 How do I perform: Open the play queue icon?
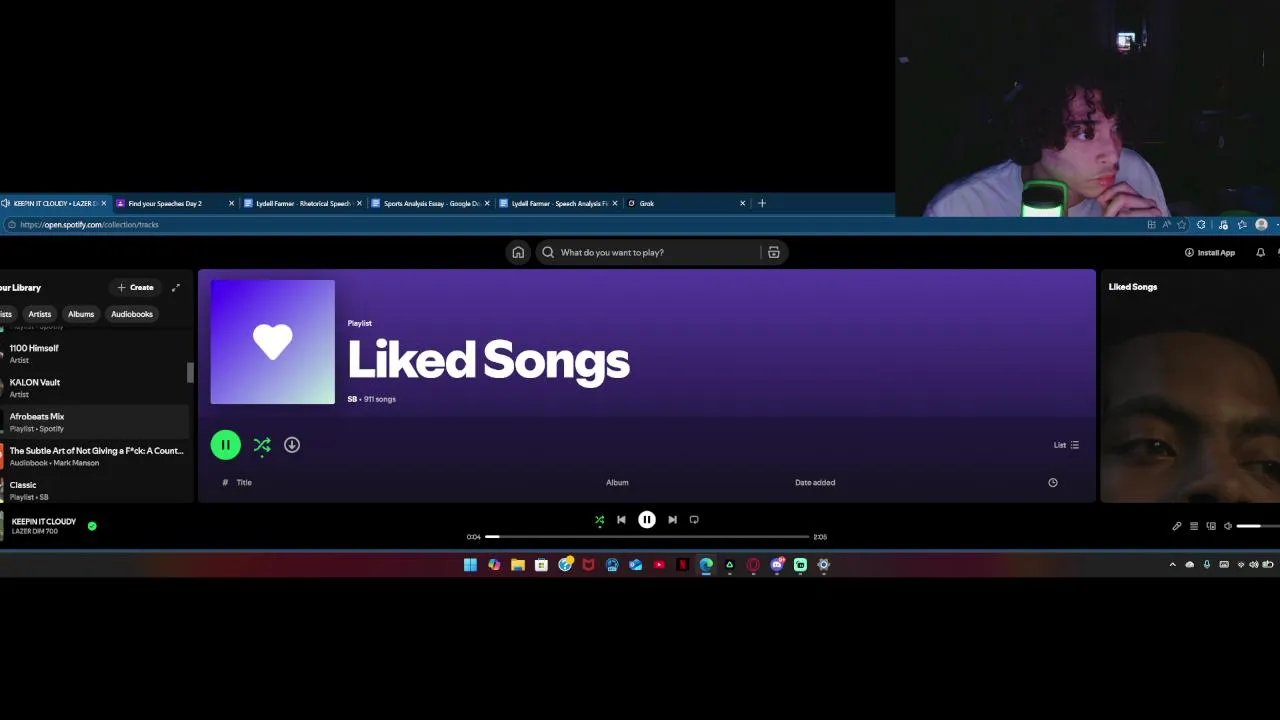[x=1194, y=526]
